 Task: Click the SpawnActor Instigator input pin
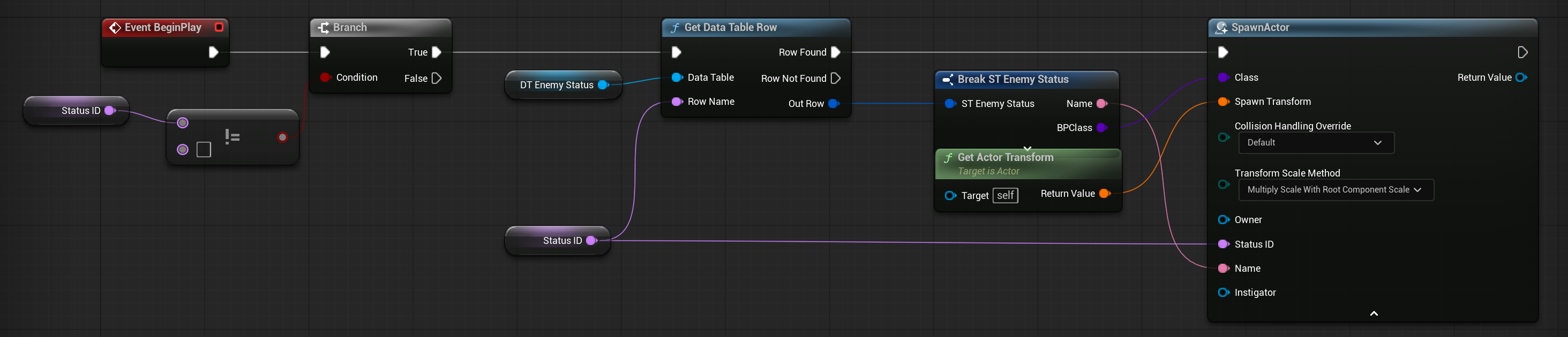point(1224,293)
